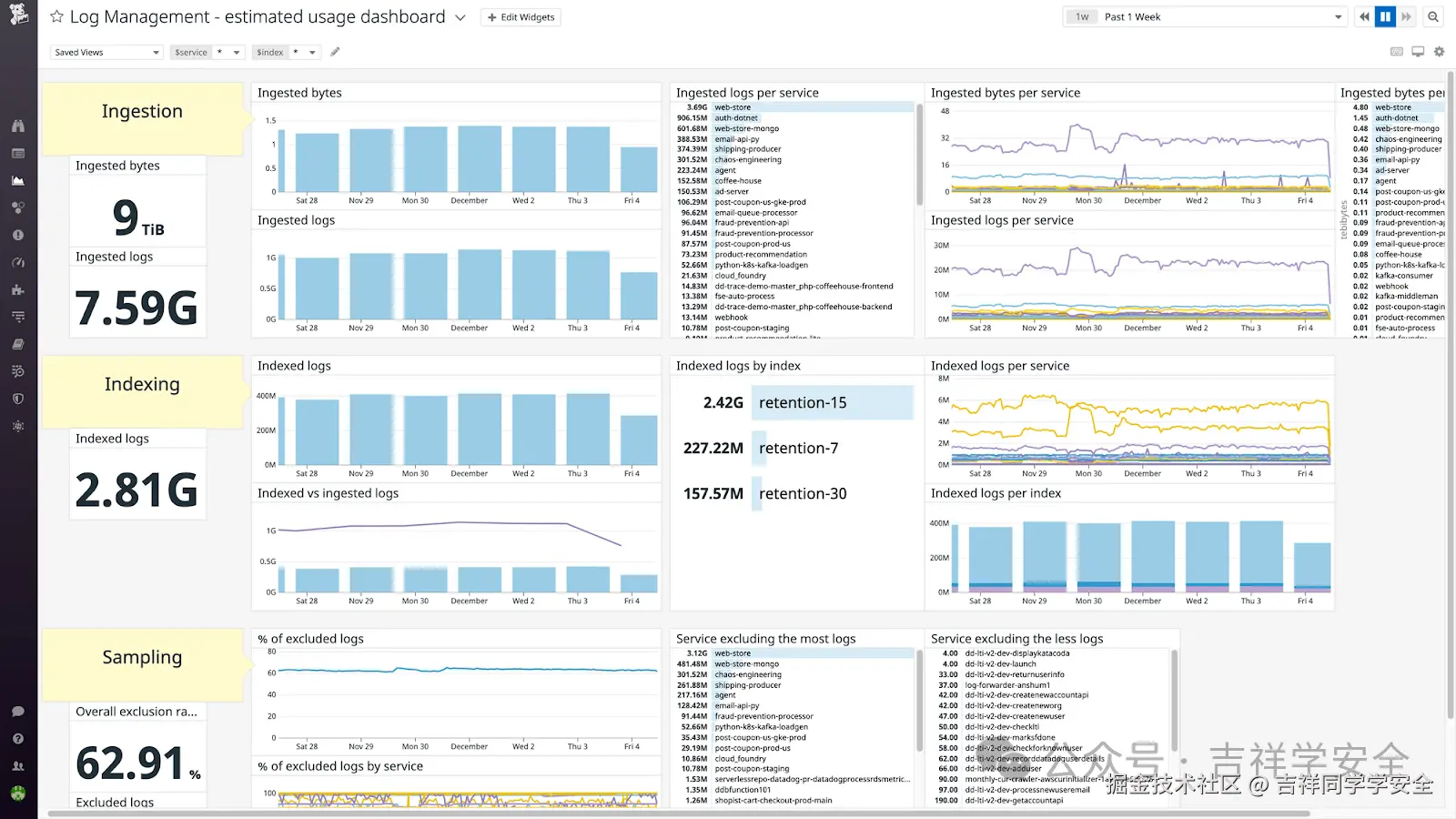Open the Saved Views dropdown
The width and height of the screenshot is (1456, 819).
(106, 52)
